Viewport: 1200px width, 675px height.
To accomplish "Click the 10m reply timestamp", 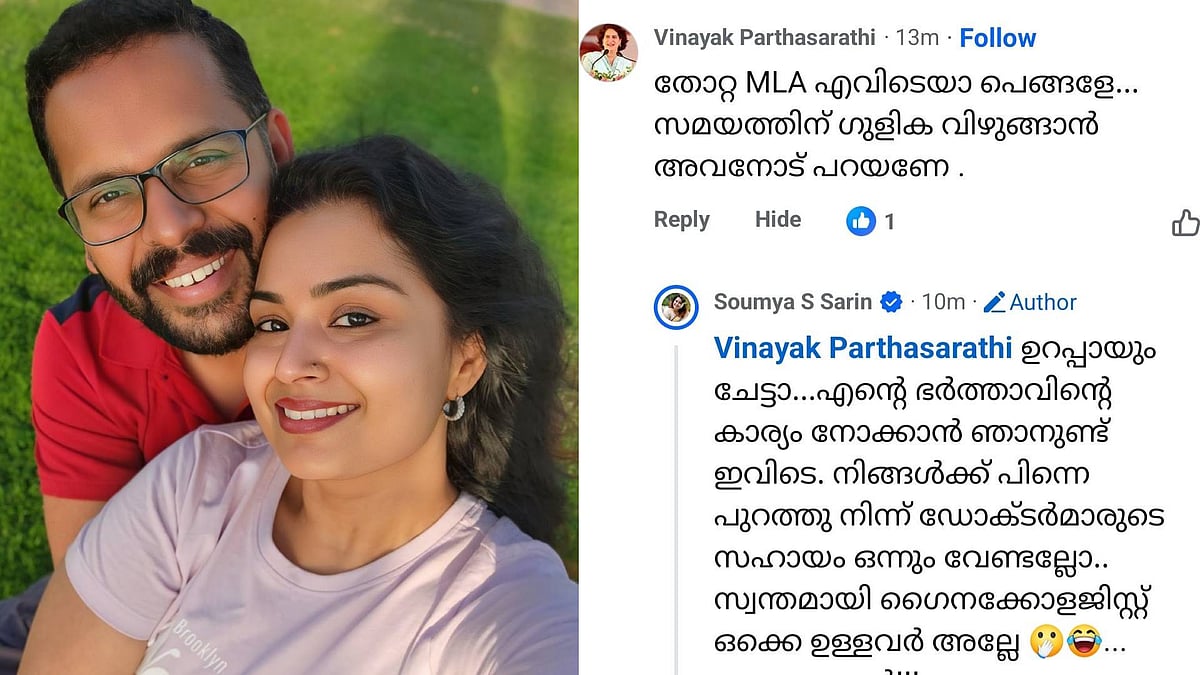I will click(x=943, y=302).
